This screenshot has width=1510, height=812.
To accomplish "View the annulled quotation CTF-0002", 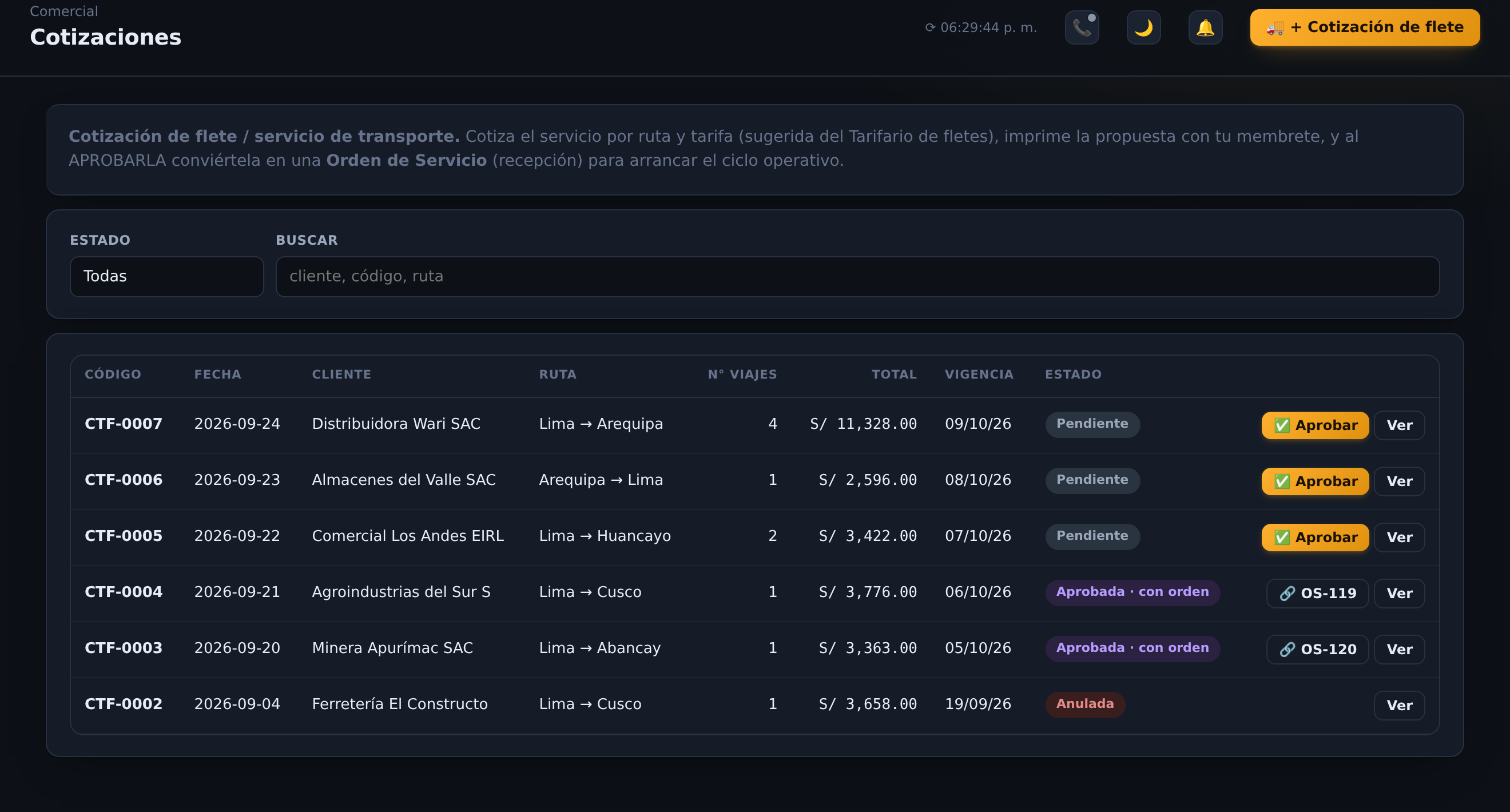I will click(x=1399, y=706).
